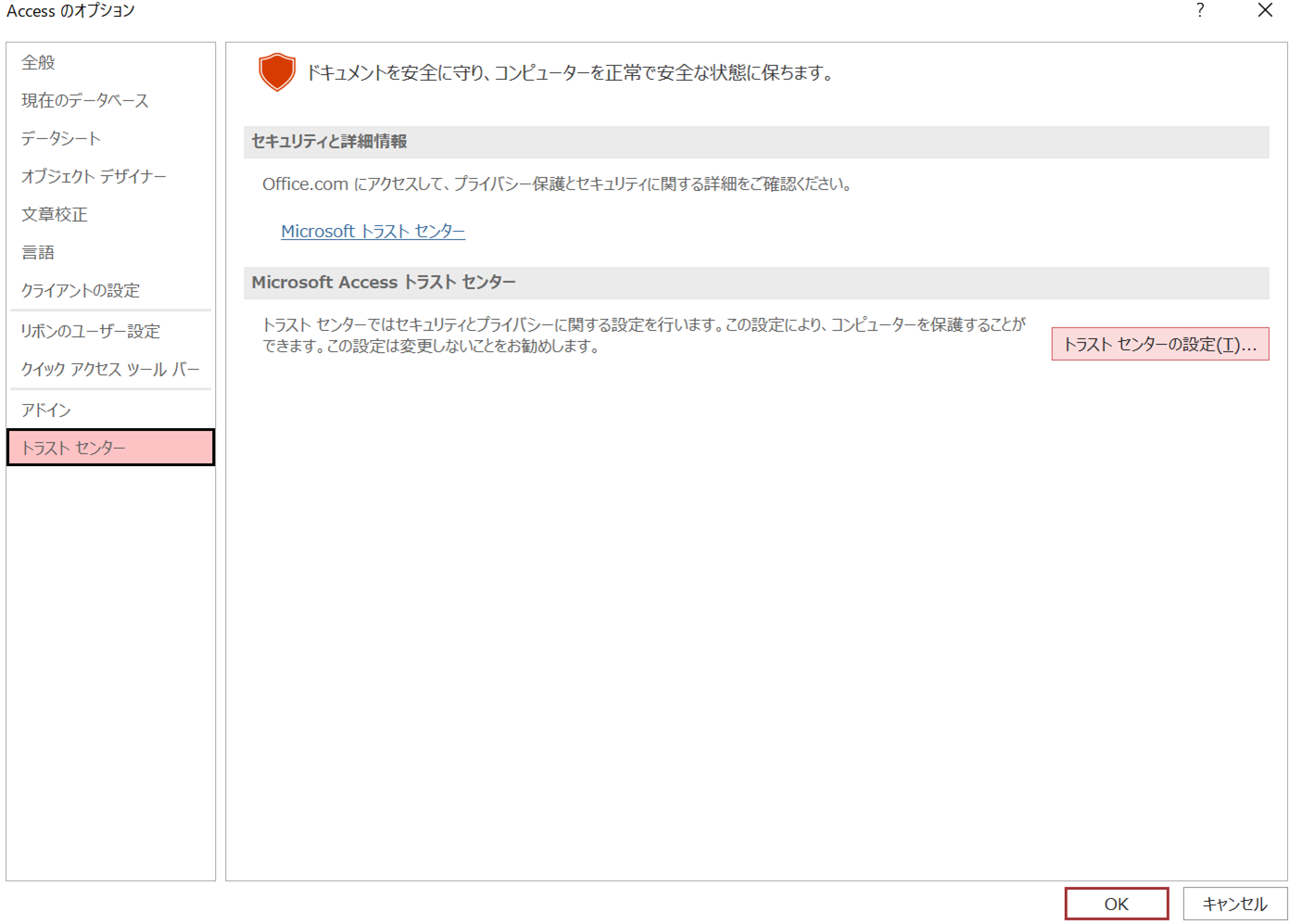This screenshot has width=1289, height=924.
Task: Select the トラスト センター category
Action: tap(110, 448)
